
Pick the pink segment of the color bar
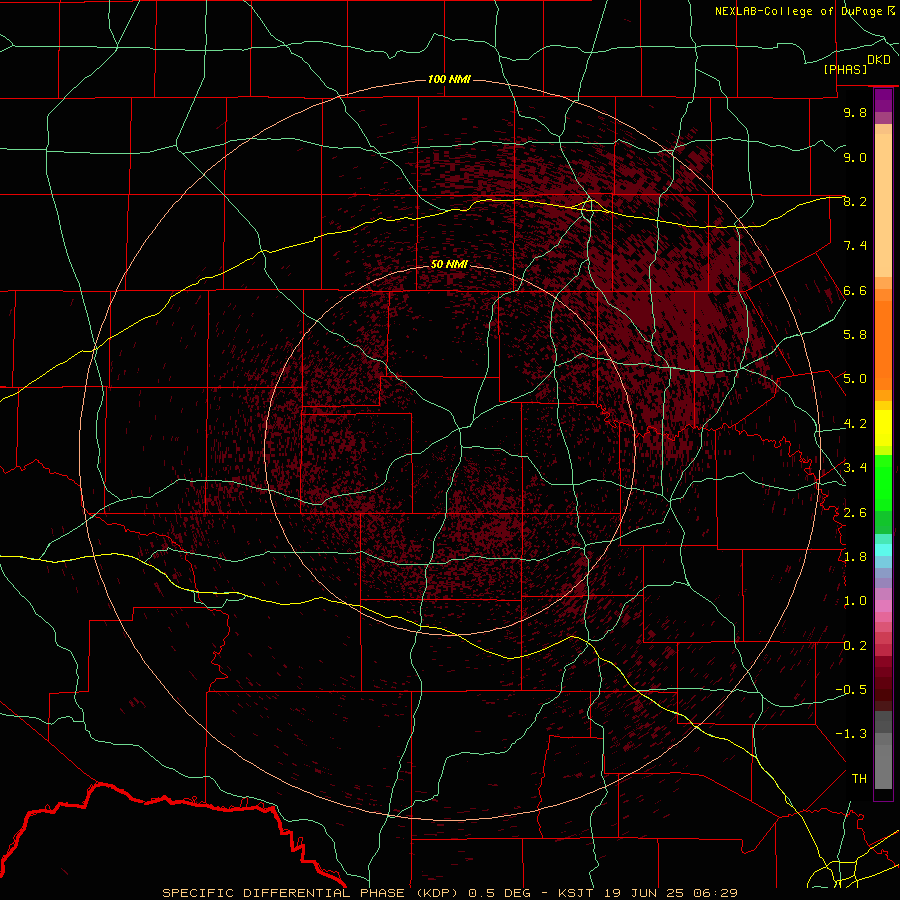(x=883, y=605)
